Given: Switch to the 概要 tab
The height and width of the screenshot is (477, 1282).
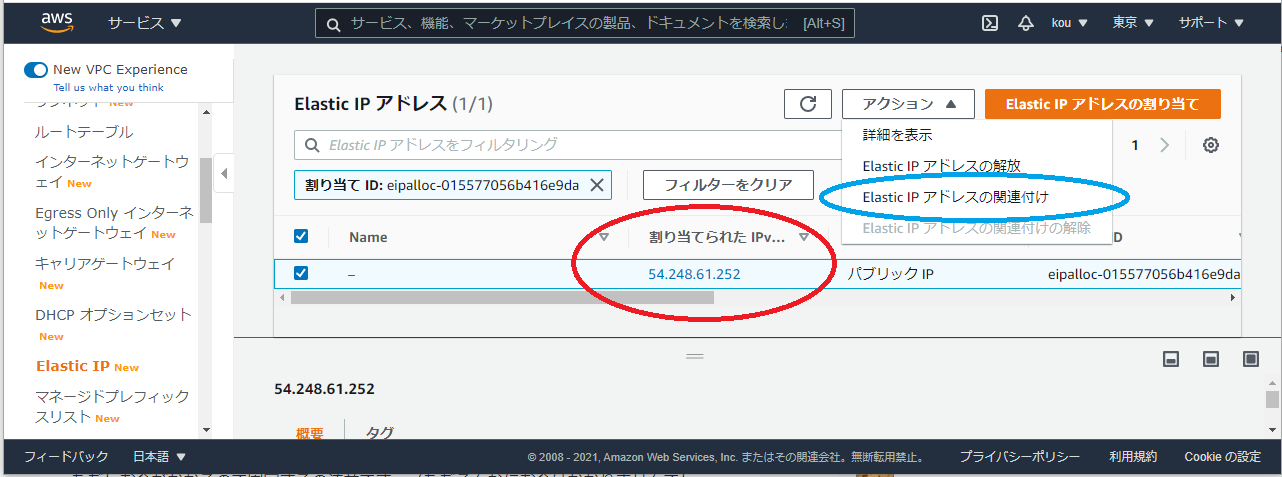Looking at the screenshot, I should pos(310,432).
